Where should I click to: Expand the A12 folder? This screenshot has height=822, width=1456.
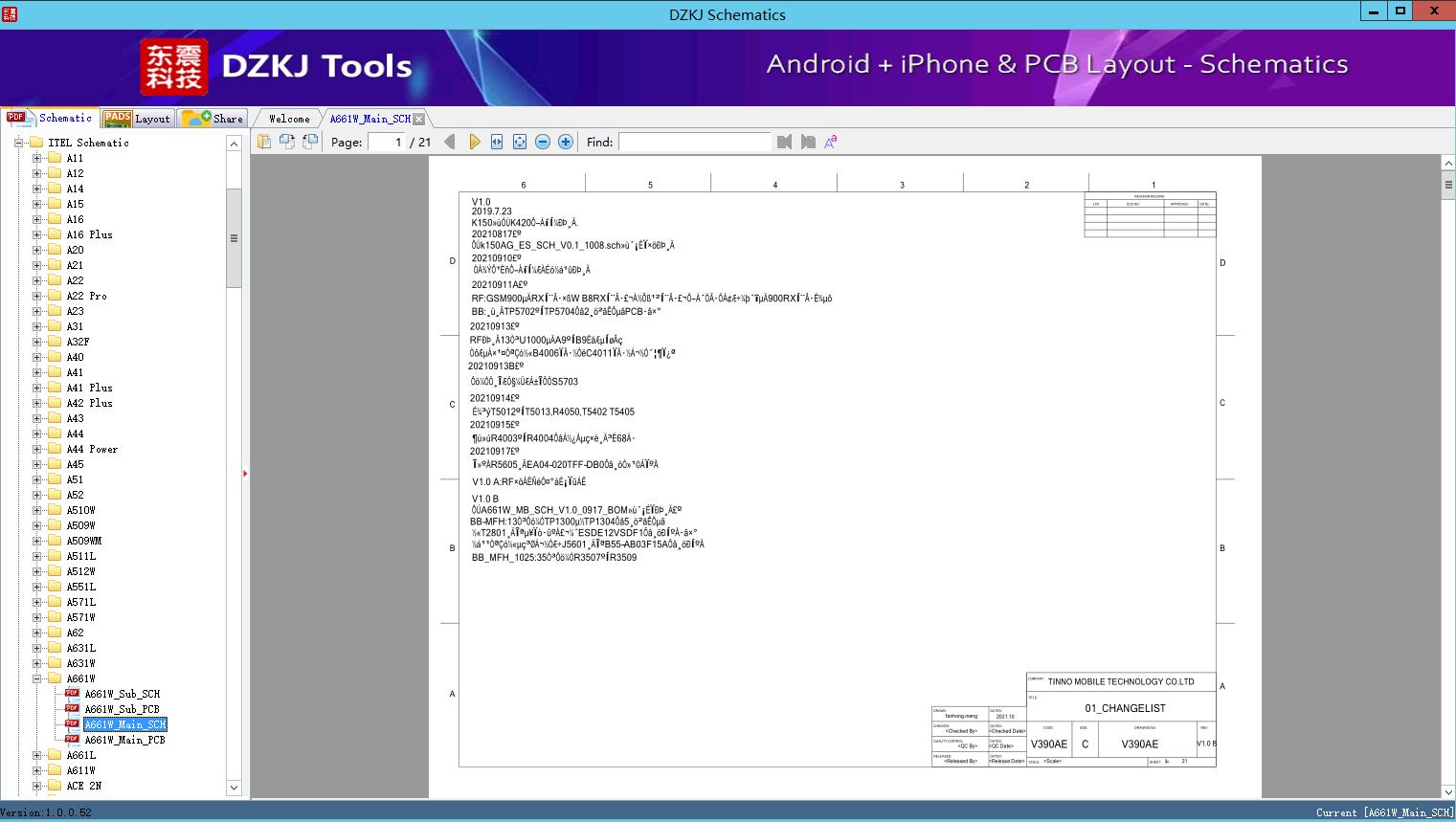tap(36, 173)
